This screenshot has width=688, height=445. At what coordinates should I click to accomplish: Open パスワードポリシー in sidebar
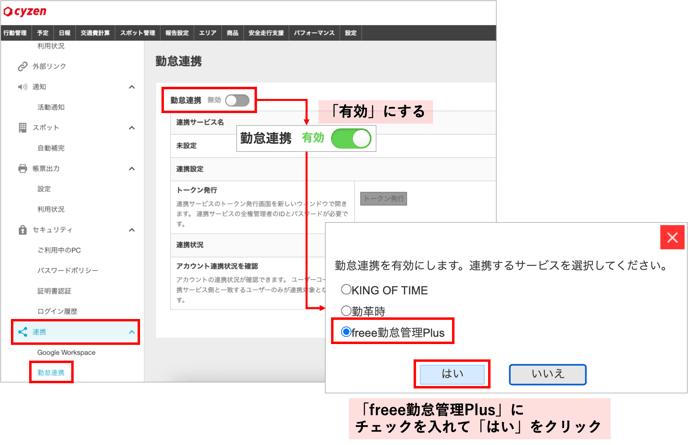click(x=68, y=270)
